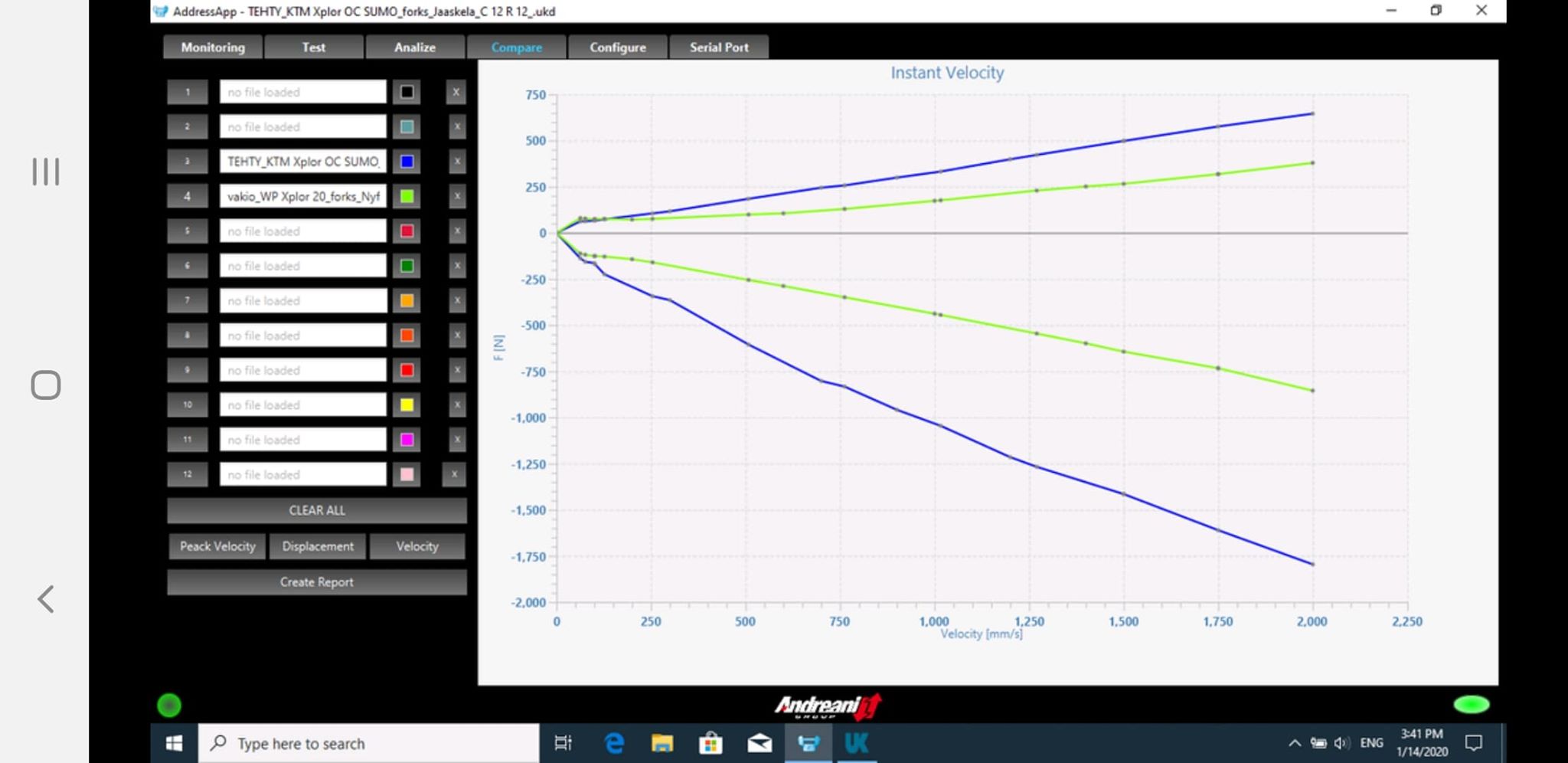Open the notification center icon
Viewport: 1568px width, 763px height.
tap(1474, 743)
